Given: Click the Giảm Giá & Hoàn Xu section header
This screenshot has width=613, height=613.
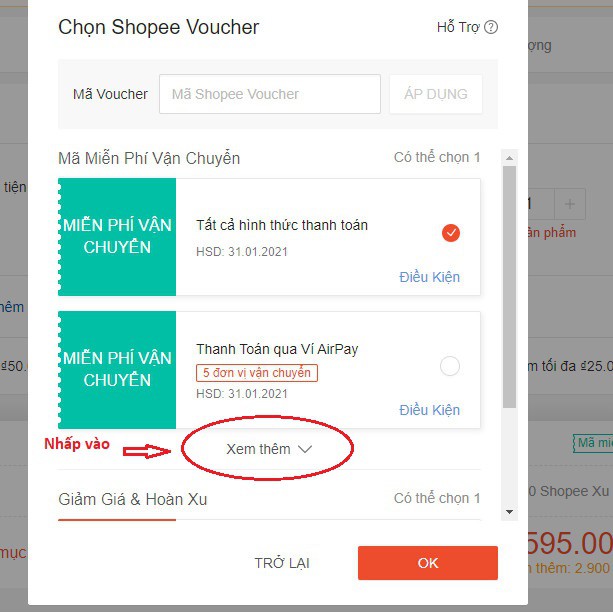Looking at the screenshot, I should (133, 499).
